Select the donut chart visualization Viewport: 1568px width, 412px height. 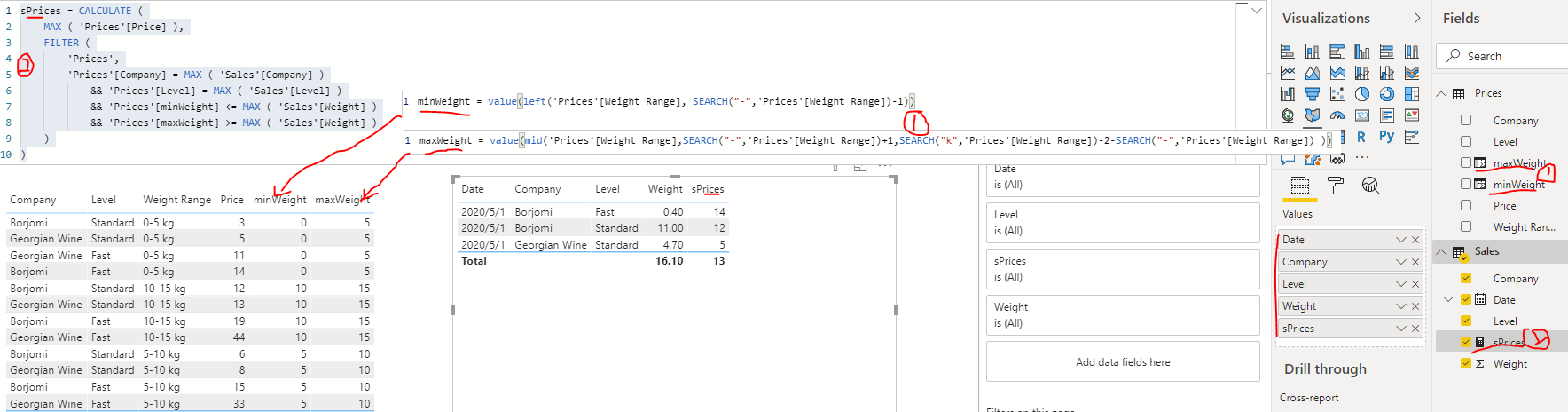[x=1386, y=94]
